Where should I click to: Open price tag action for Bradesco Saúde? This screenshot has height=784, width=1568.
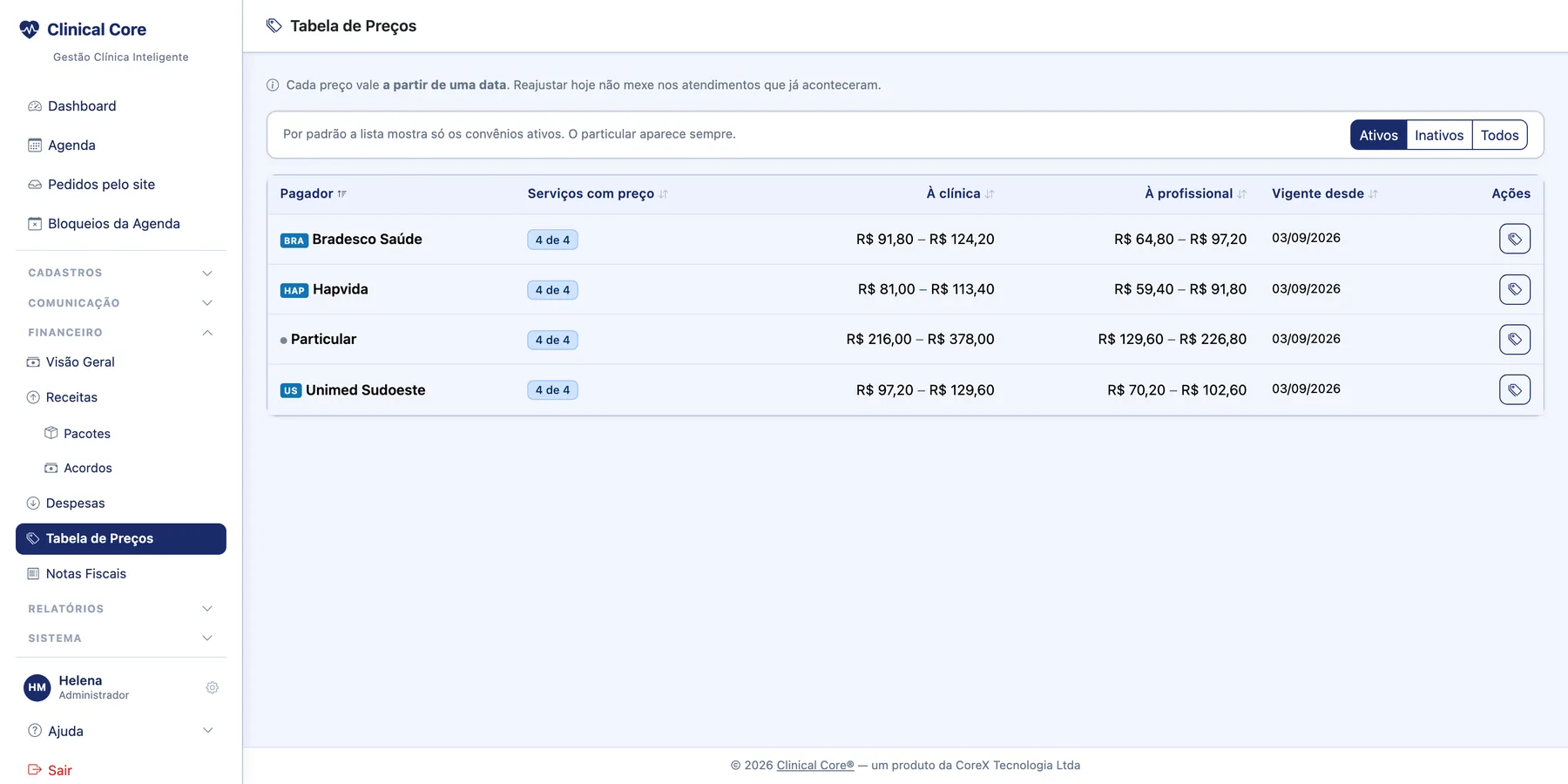coord(1515,239)
